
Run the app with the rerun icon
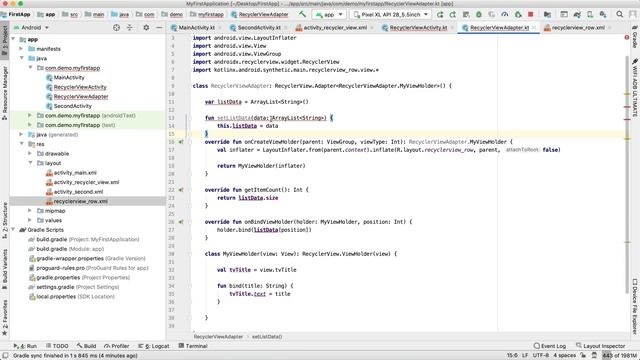[440, 14]
